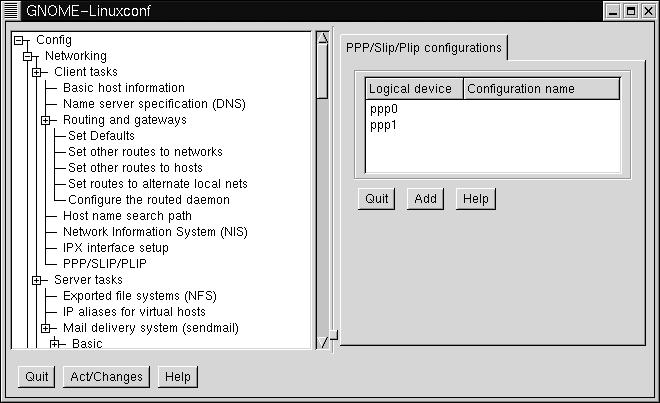Open Set other routes to networks
660x403 pixels.
pyautogui.click(x=145, y=152)
